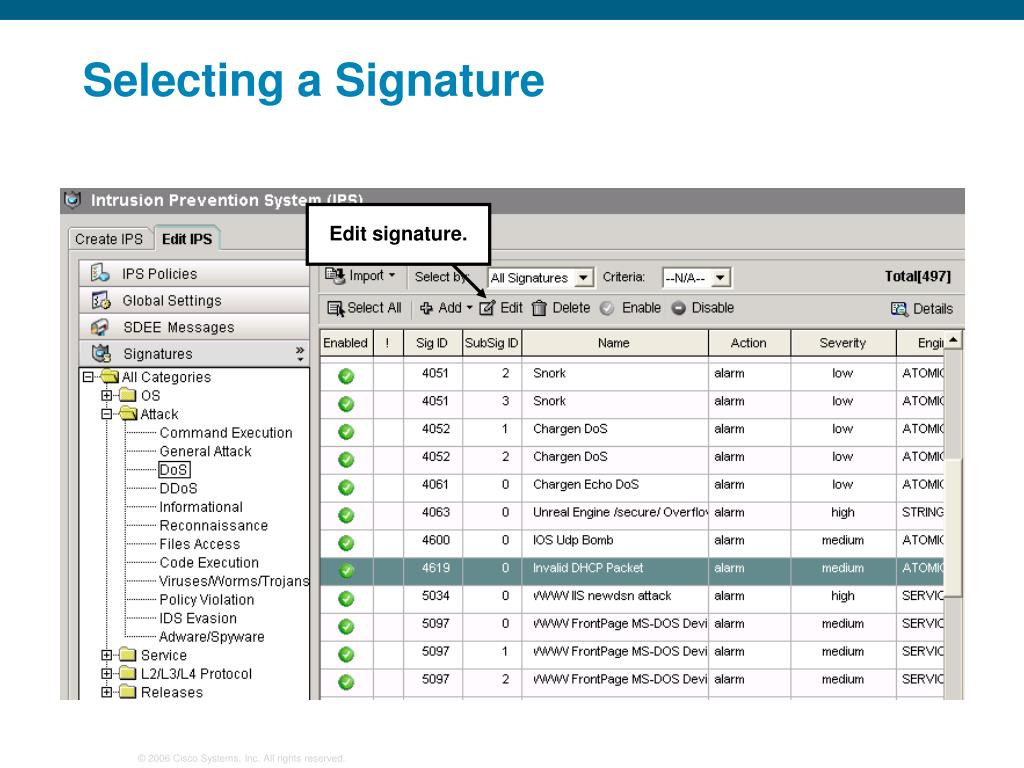Open the Criteria dropdown
Image resolution: width=1024 pixels, height=768 pixels.
(720, 278)
